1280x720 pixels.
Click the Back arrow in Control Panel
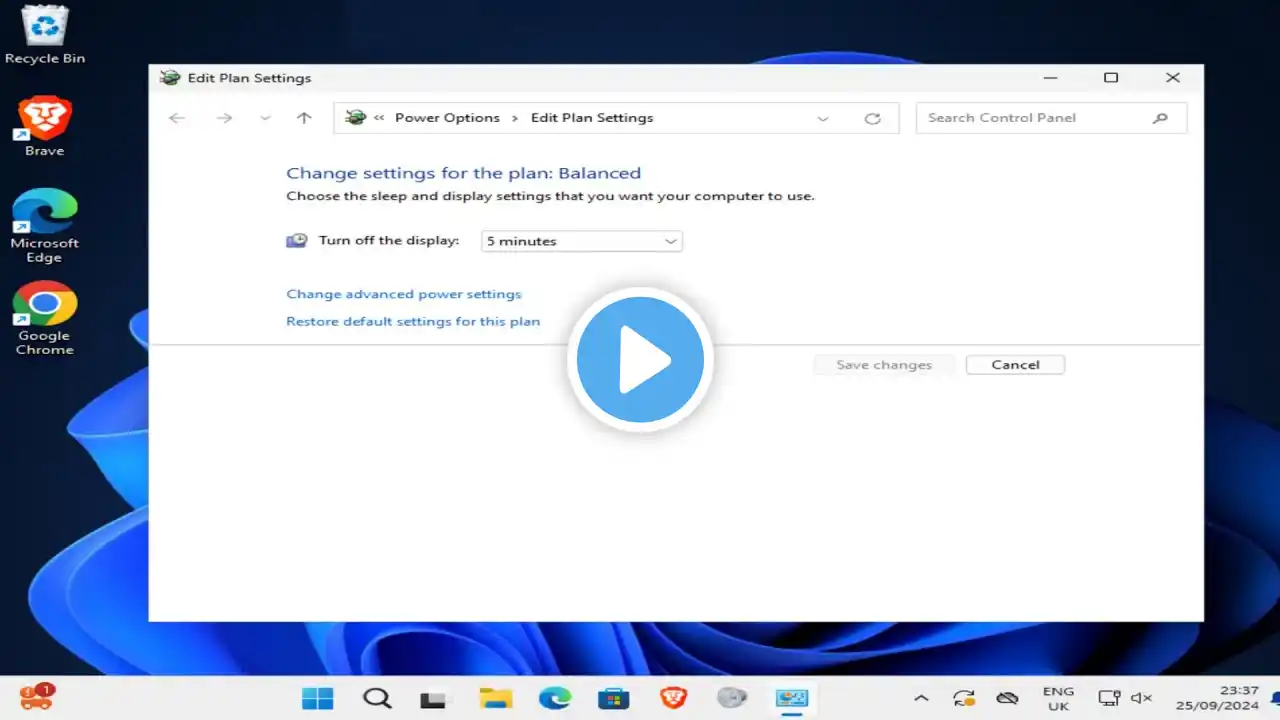(177, 118)
